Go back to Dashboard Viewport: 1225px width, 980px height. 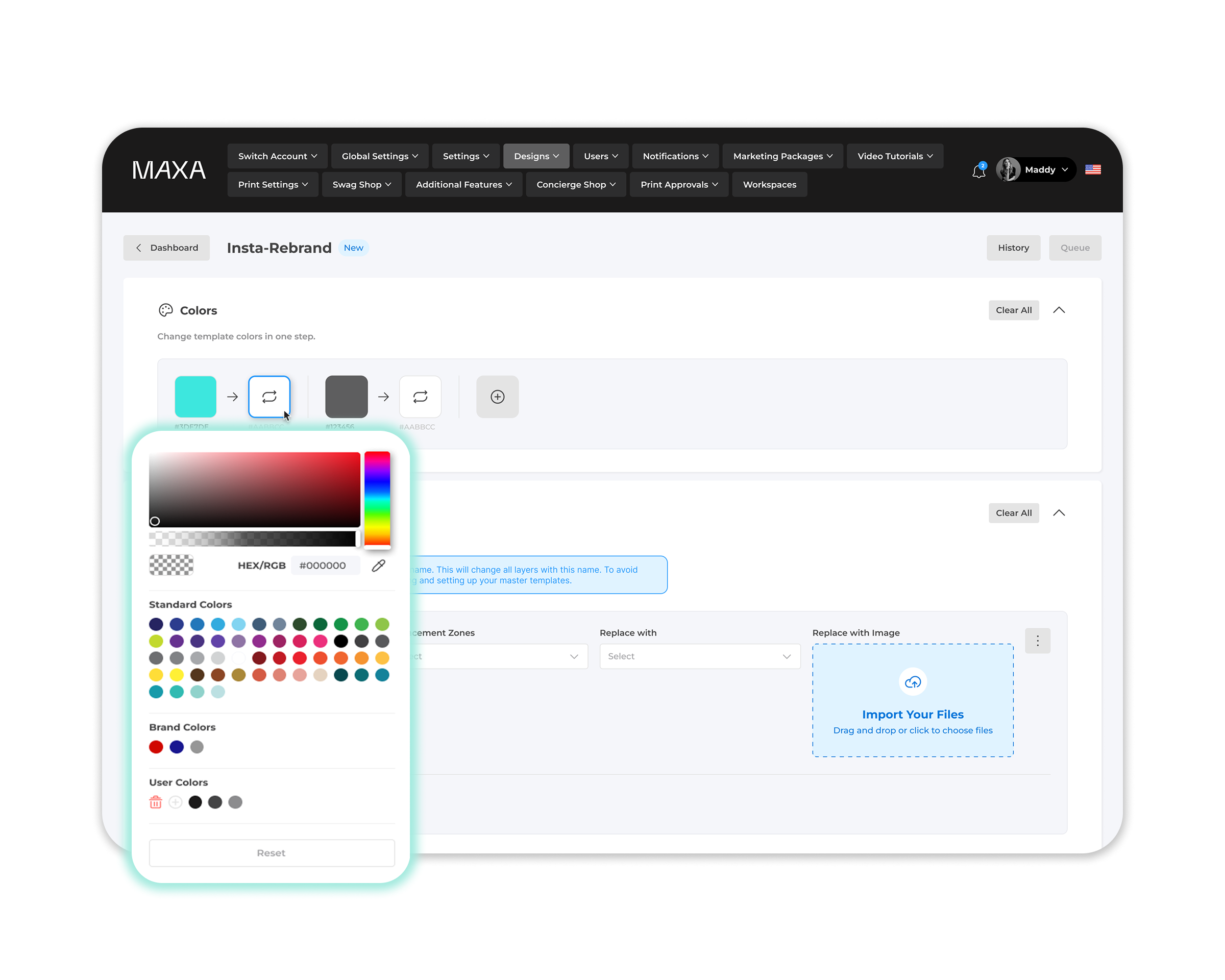166,248
